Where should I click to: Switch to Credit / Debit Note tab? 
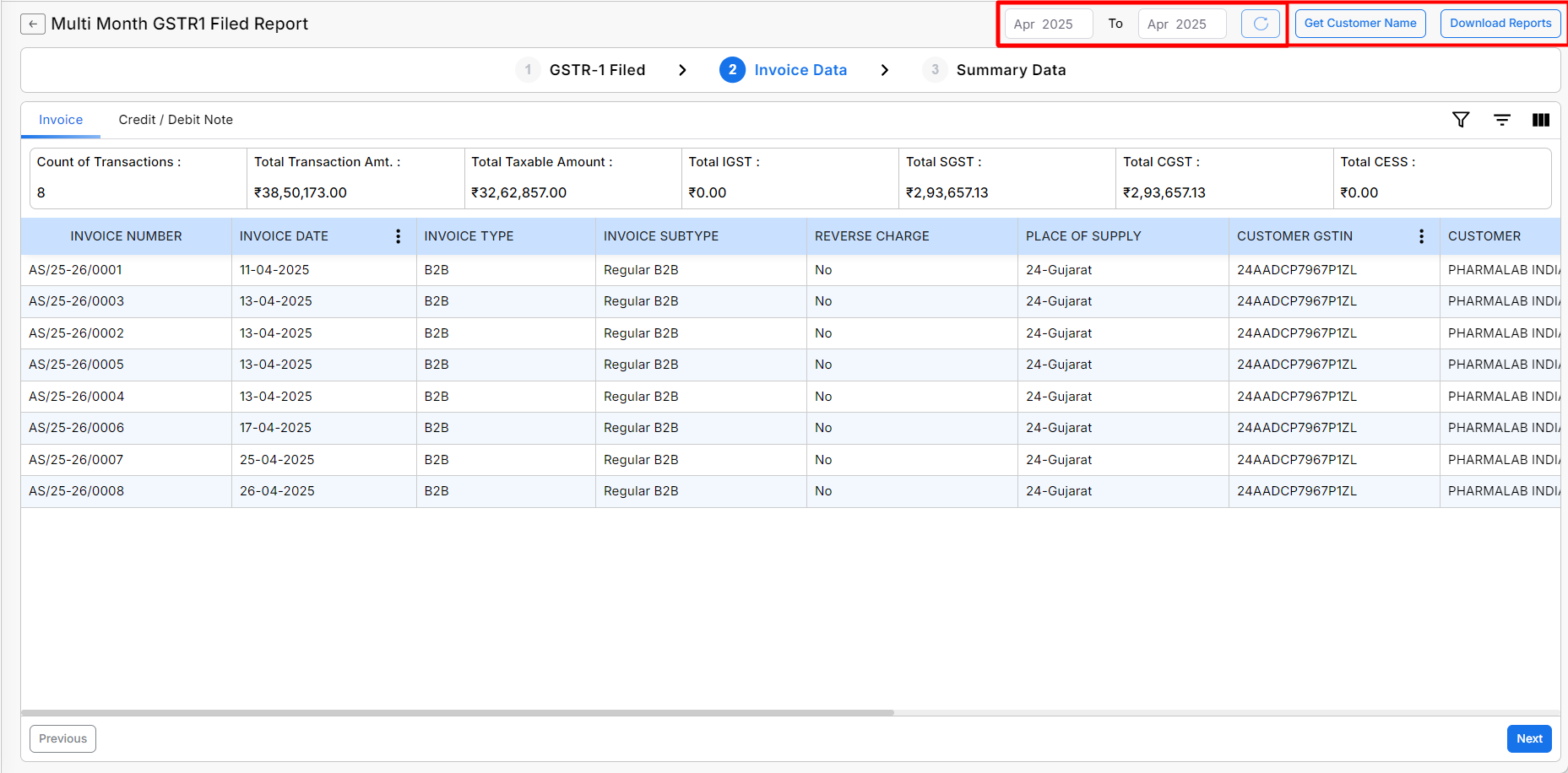176,120
